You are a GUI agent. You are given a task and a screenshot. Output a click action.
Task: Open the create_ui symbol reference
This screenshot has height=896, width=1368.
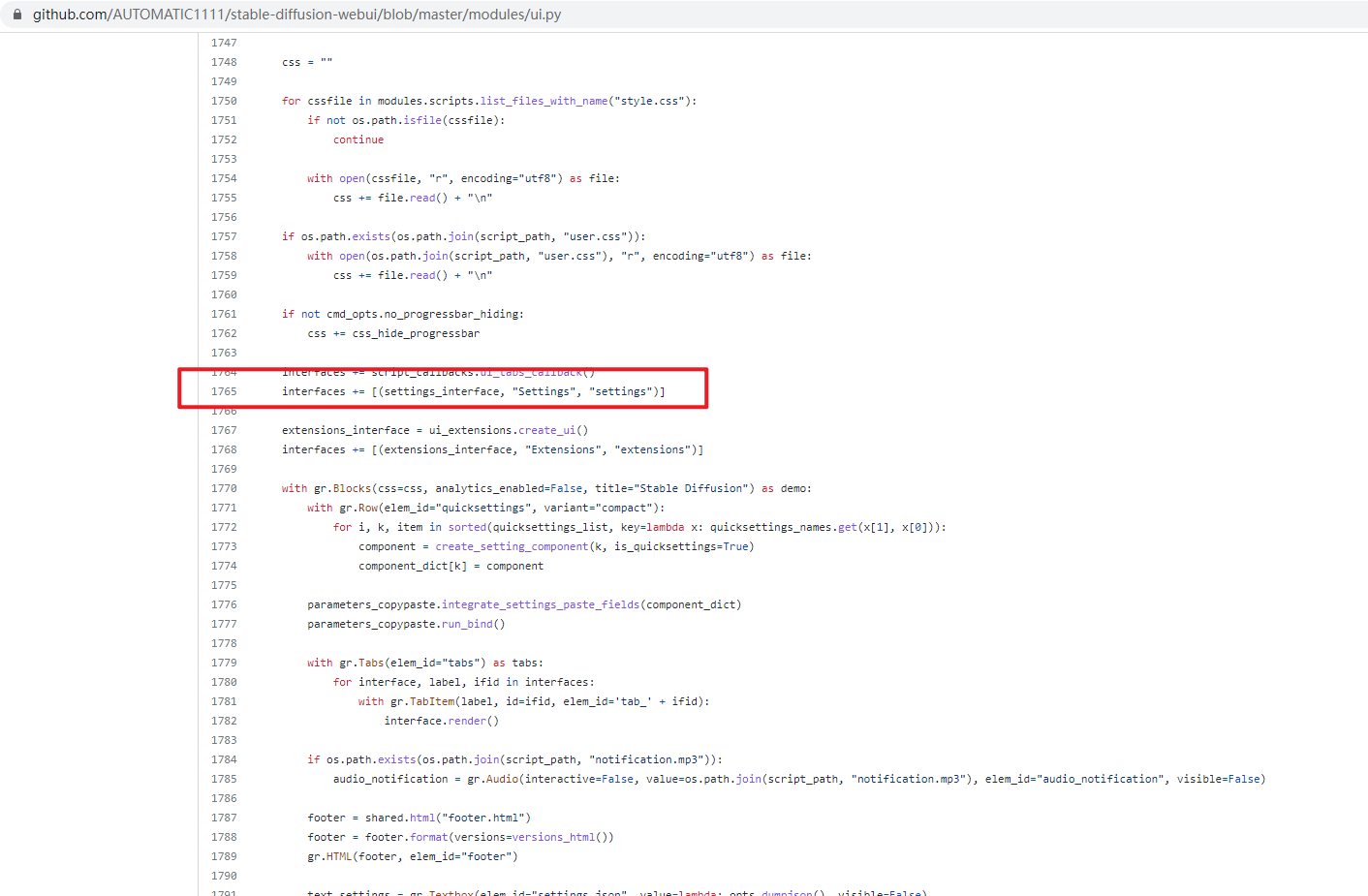[547, 429]
